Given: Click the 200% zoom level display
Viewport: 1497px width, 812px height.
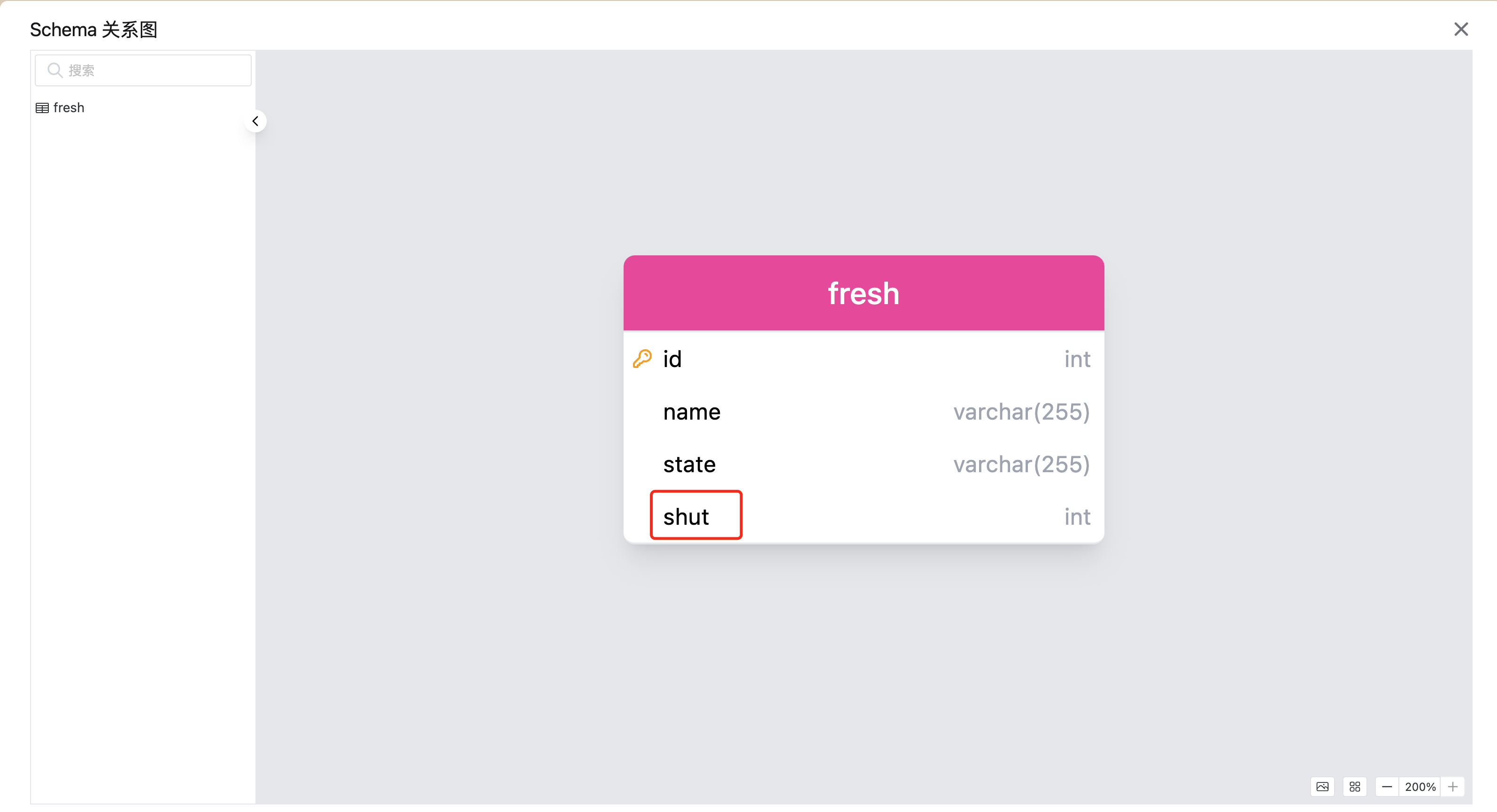Looking at the screenshot, I should [1420, 787].
